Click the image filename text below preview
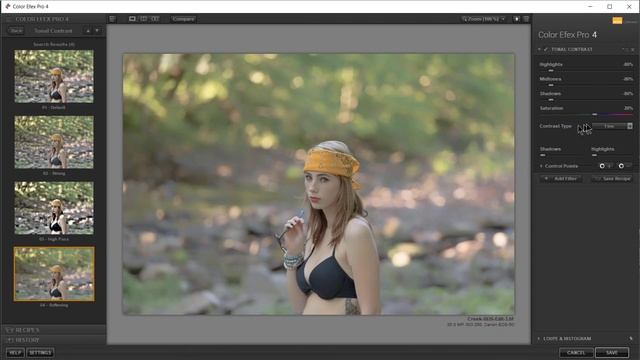The height and width of the screenshot is (360, 640). tap(490, 319)
